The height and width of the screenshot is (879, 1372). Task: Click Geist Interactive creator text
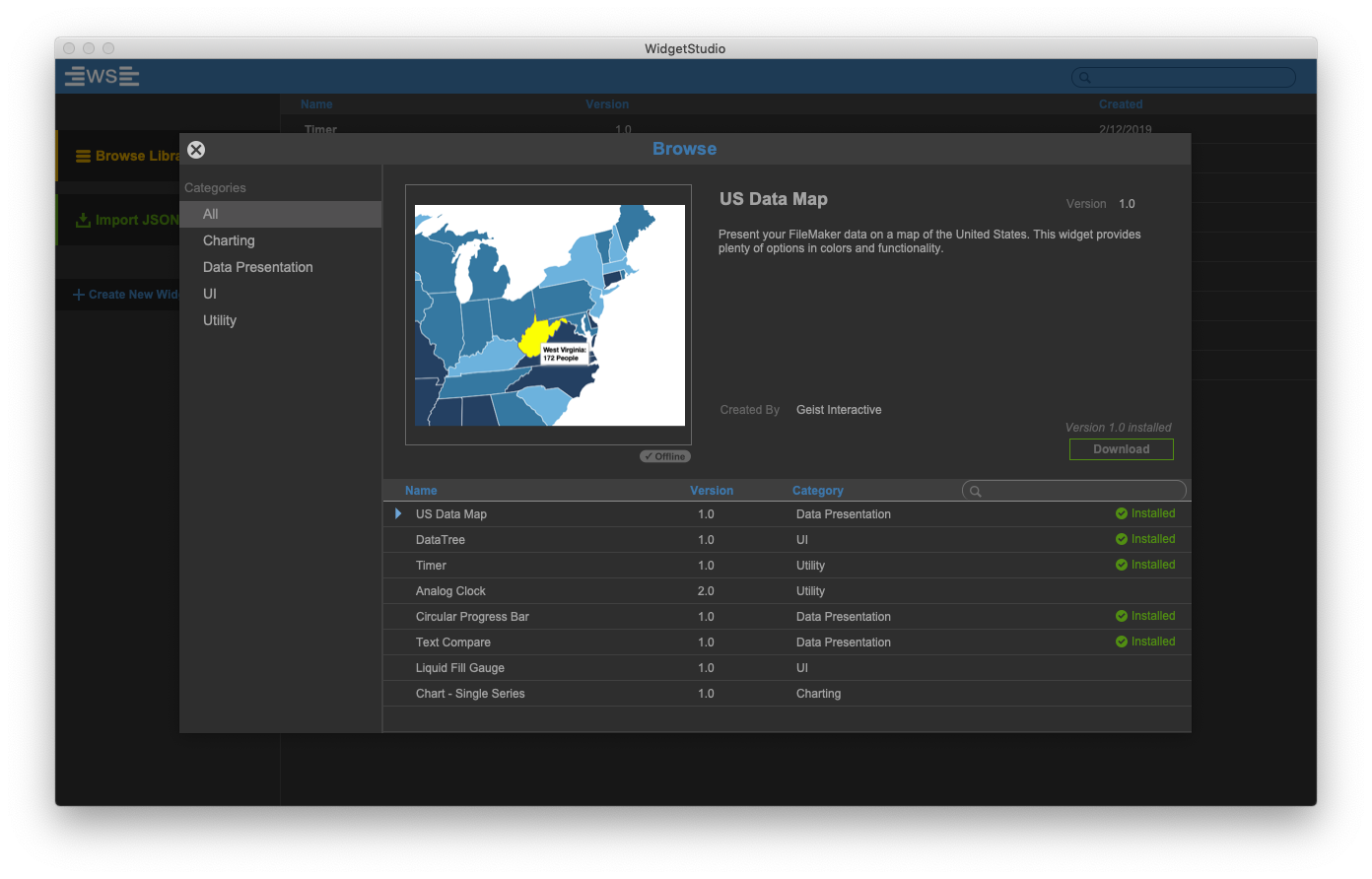(x=839, y=410)
